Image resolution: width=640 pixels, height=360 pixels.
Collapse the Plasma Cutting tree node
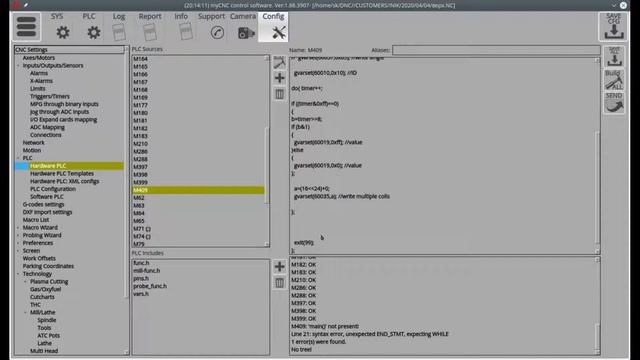(x=26, y=282)
